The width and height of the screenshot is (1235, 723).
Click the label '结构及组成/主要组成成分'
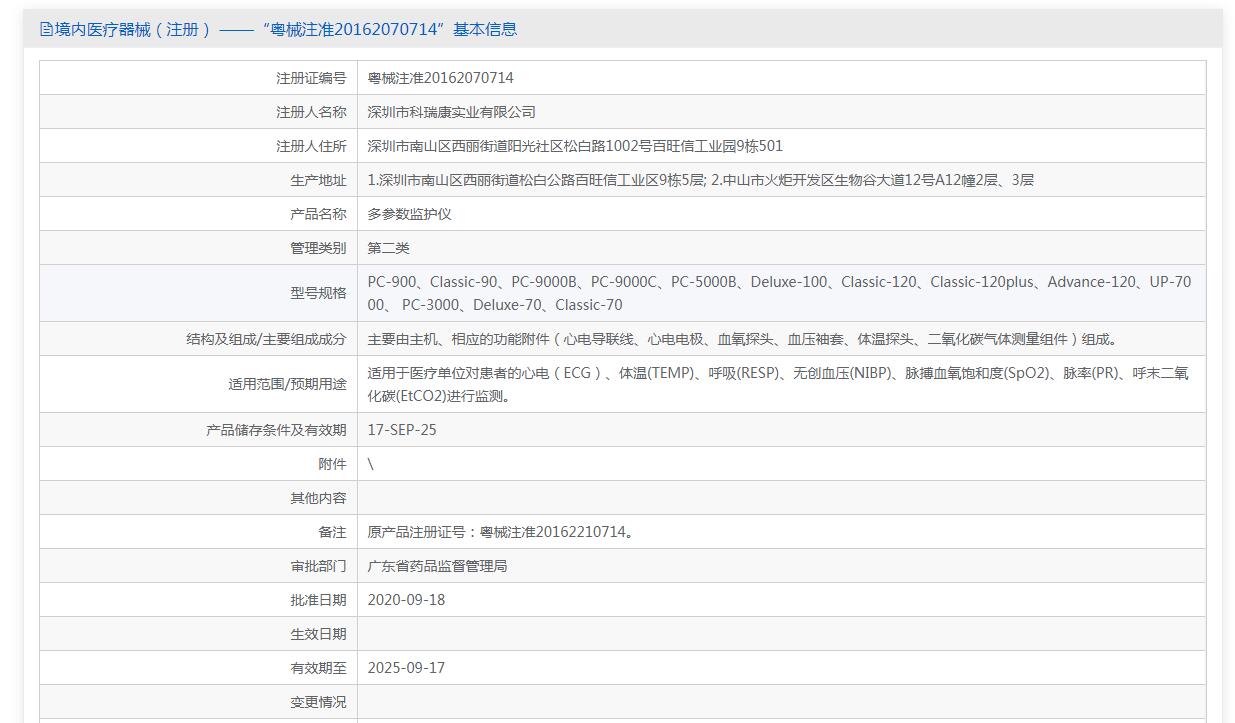click(x=266, y=339)
